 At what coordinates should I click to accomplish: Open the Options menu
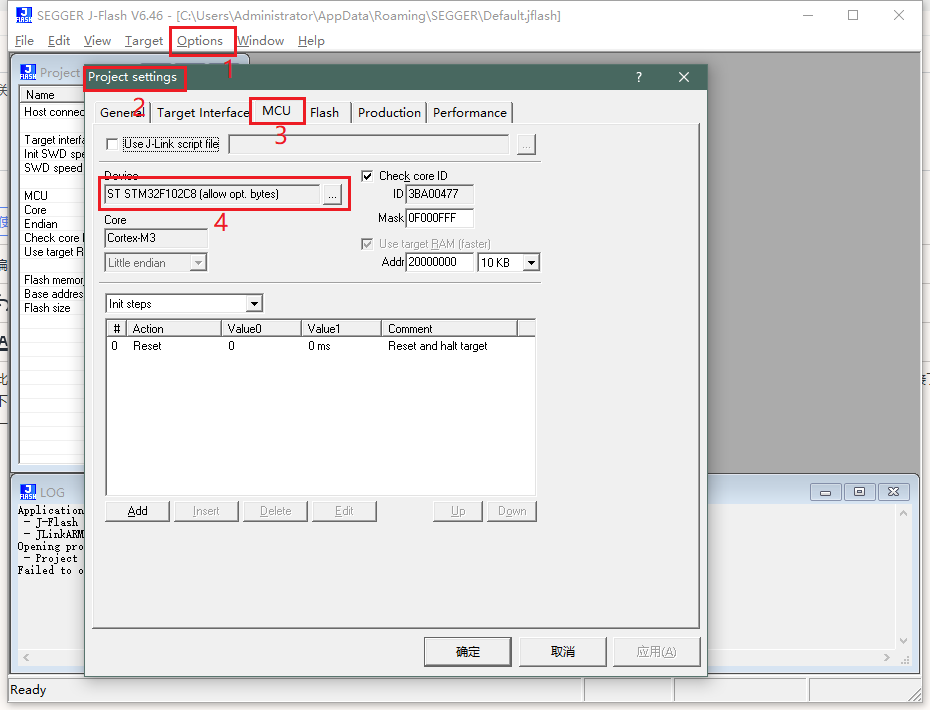200,41
